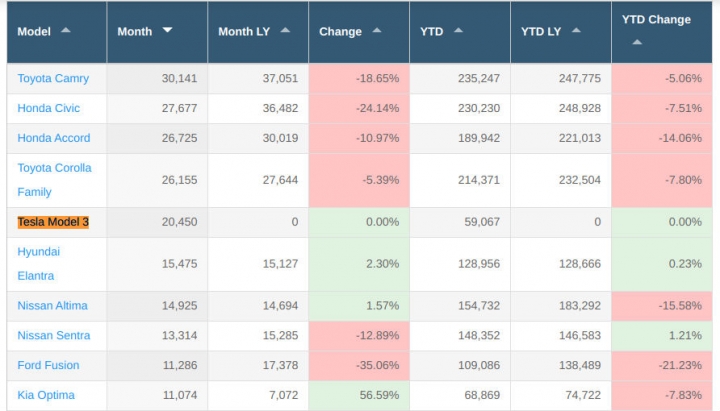This screenshot has width=720, height=411.
Task: Select the cell showing 13,314
Action: [x=157, y=336]
